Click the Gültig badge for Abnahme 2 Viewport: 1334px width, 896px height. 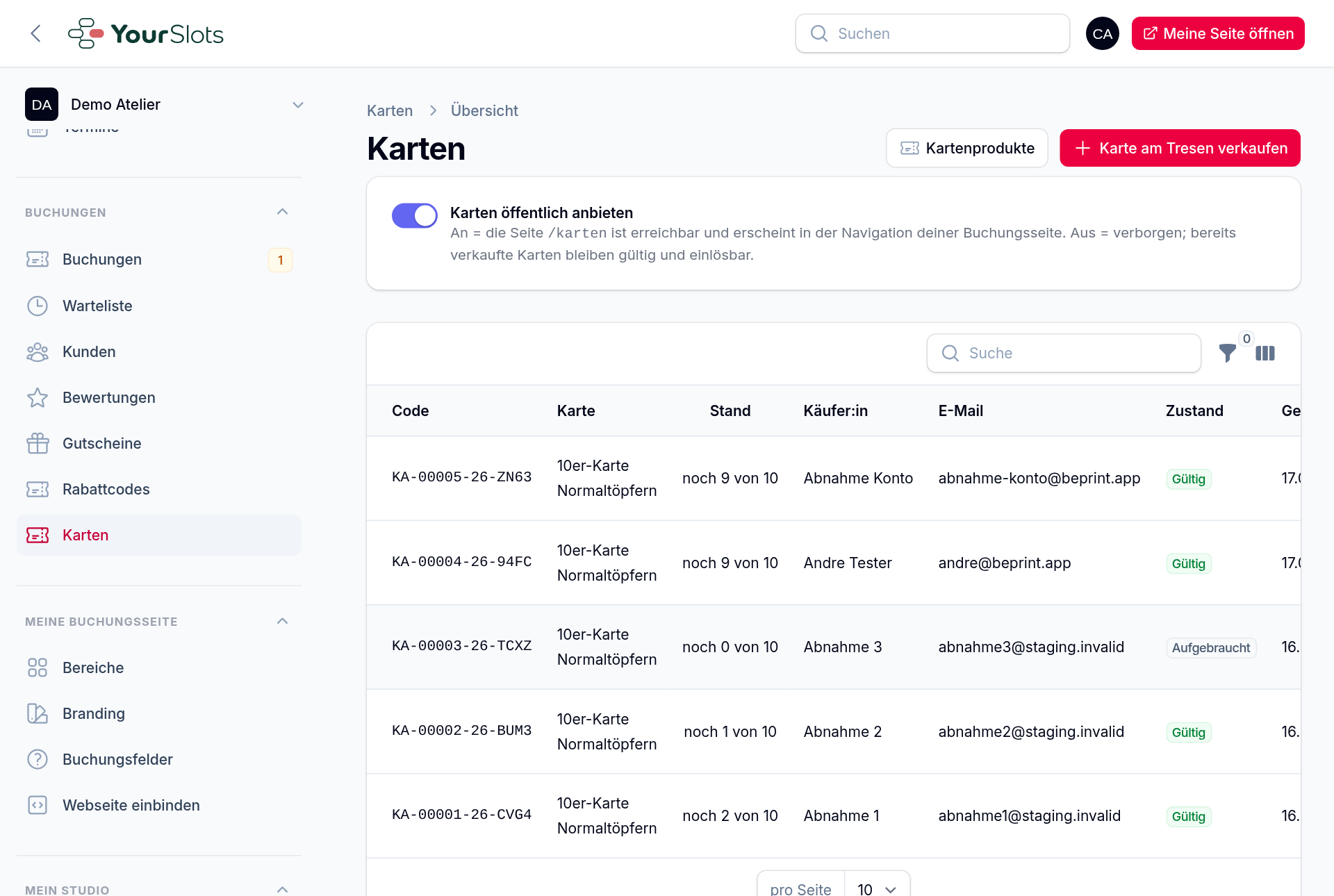[1189, 733]
